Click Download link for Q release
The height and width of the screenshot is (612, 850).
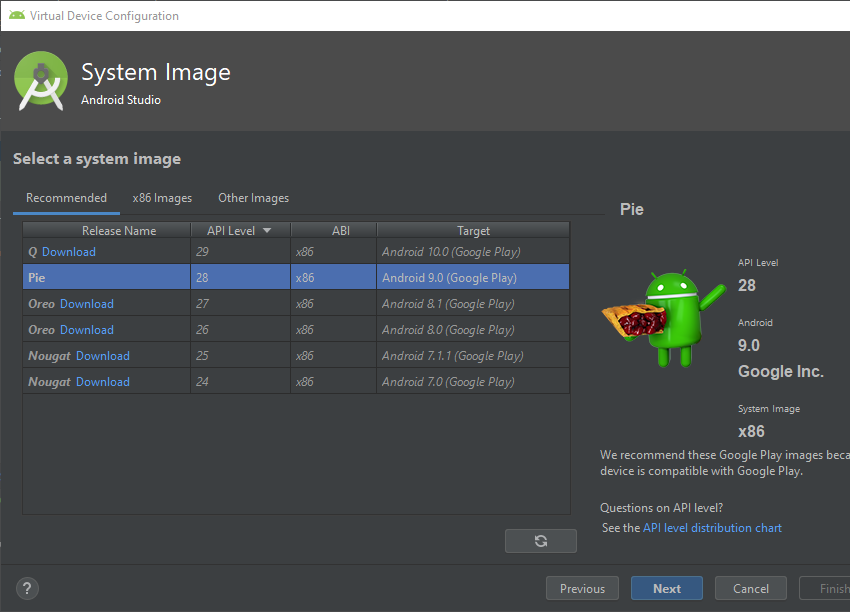click(69, 252)
